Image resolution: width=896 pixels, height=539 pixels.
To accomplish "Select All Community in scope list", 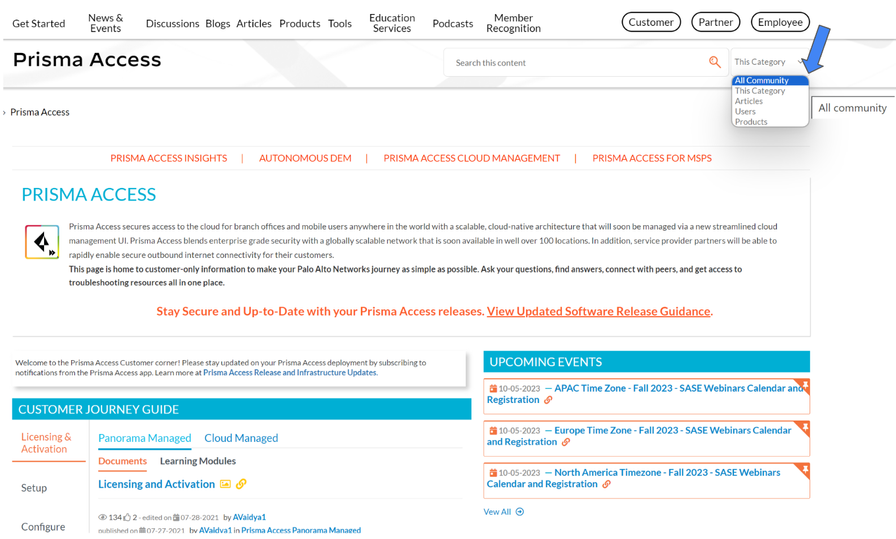I will click(x=770, y=81).
